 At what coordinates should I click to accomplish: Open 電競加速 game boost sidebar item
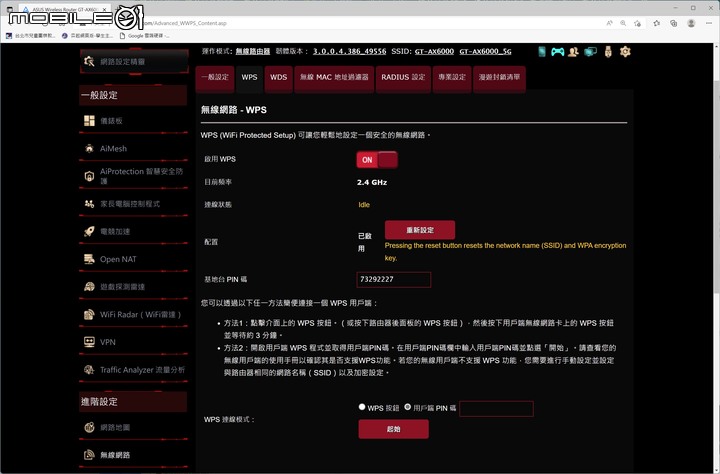[x=134, y=231]
